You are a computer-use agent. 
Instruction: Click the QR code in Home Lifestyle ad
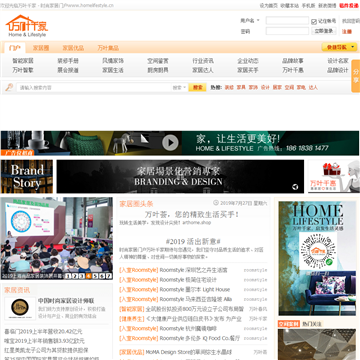coord(318,251)
